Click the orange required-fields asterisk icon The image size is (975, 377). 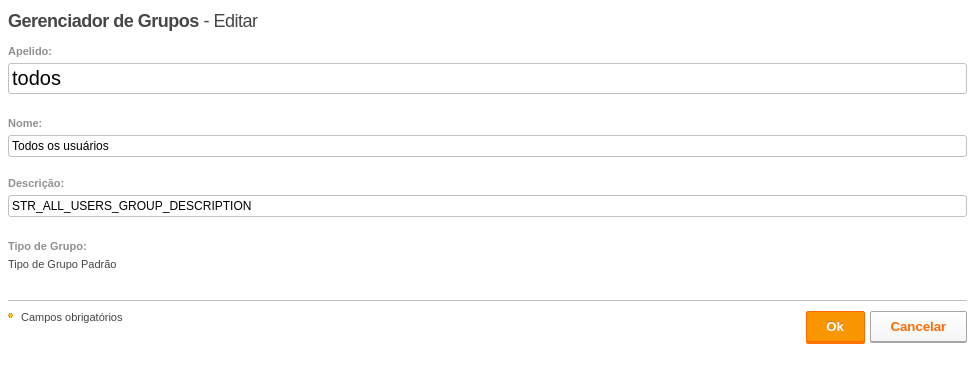pos(11,316)
